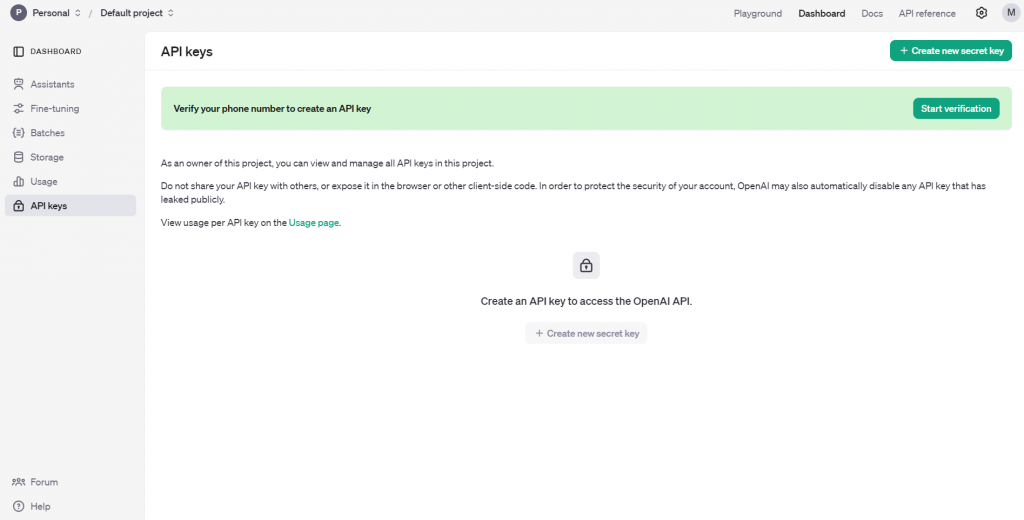Select the Dashboard top navigation tab
Screen dimensions: 1024x520
[x=822, y=13]
